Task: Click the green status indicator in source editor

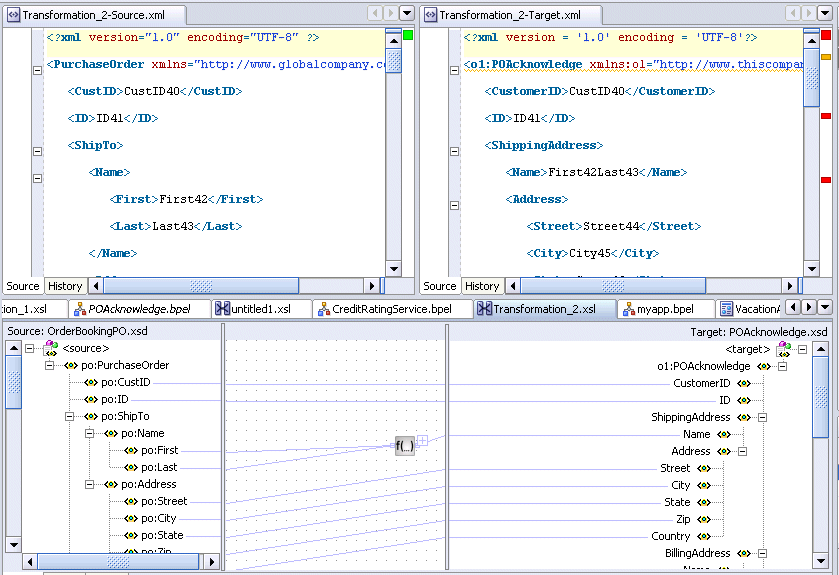Action: [408, 35]
